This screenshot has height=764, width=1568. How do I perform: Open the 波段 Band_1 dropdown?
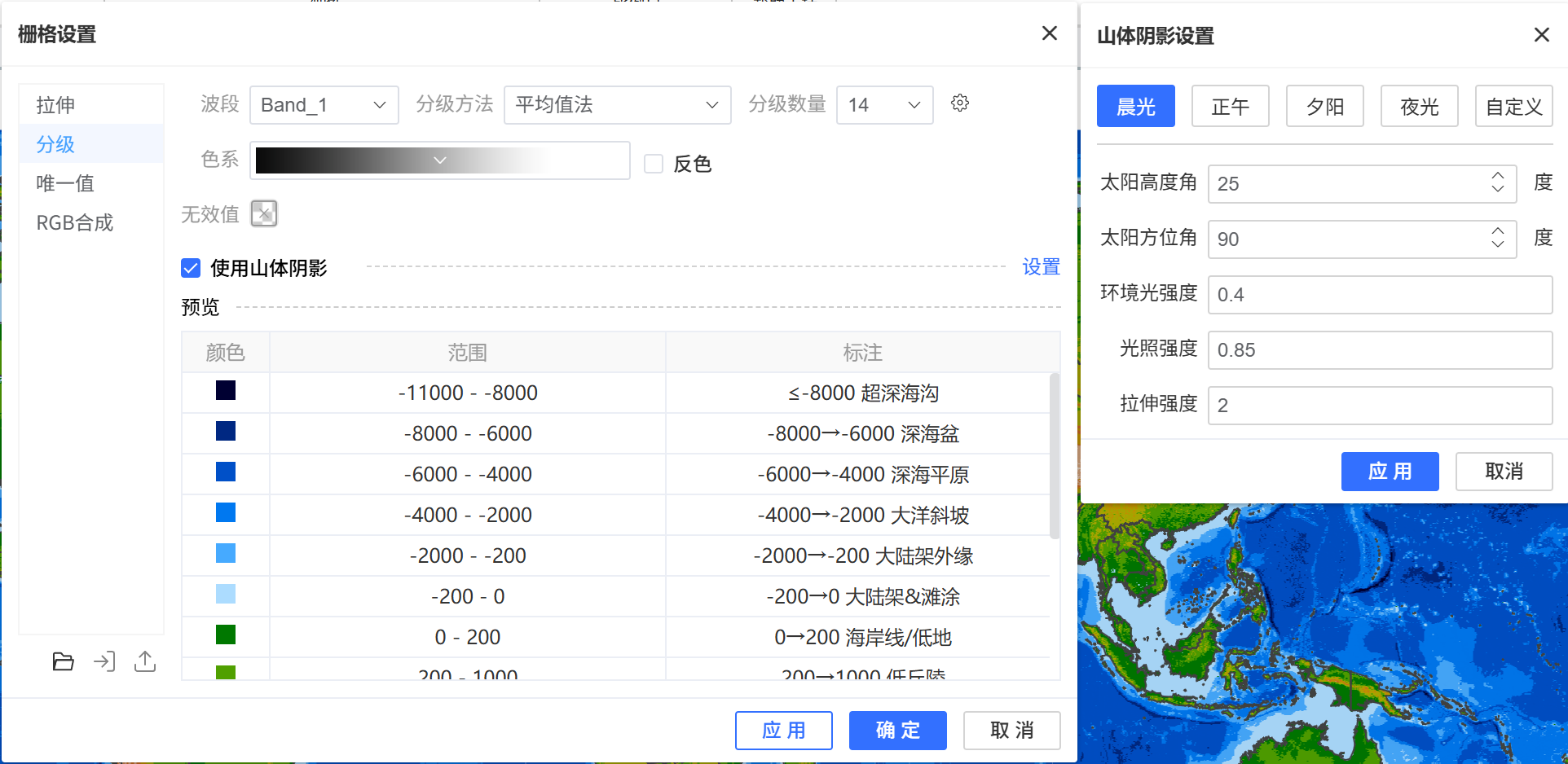(x=324, y=105)
